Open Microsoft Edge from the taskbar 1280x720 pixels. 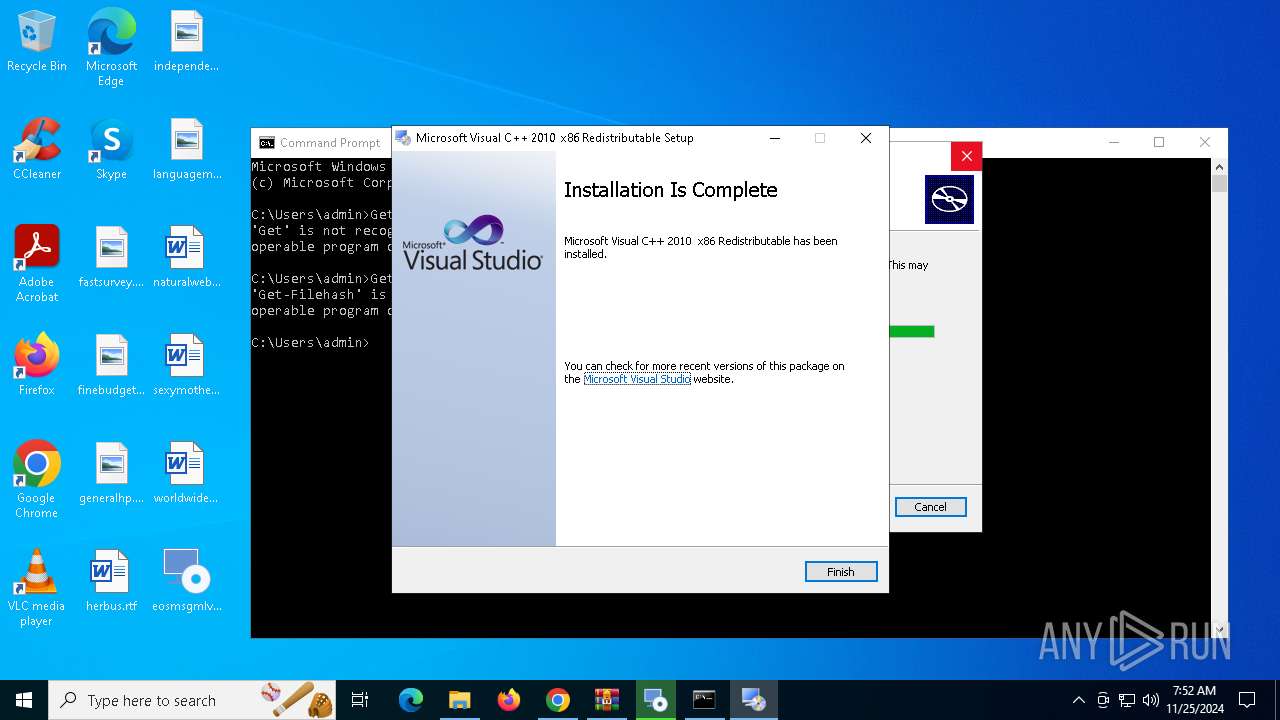click(411, 700)
